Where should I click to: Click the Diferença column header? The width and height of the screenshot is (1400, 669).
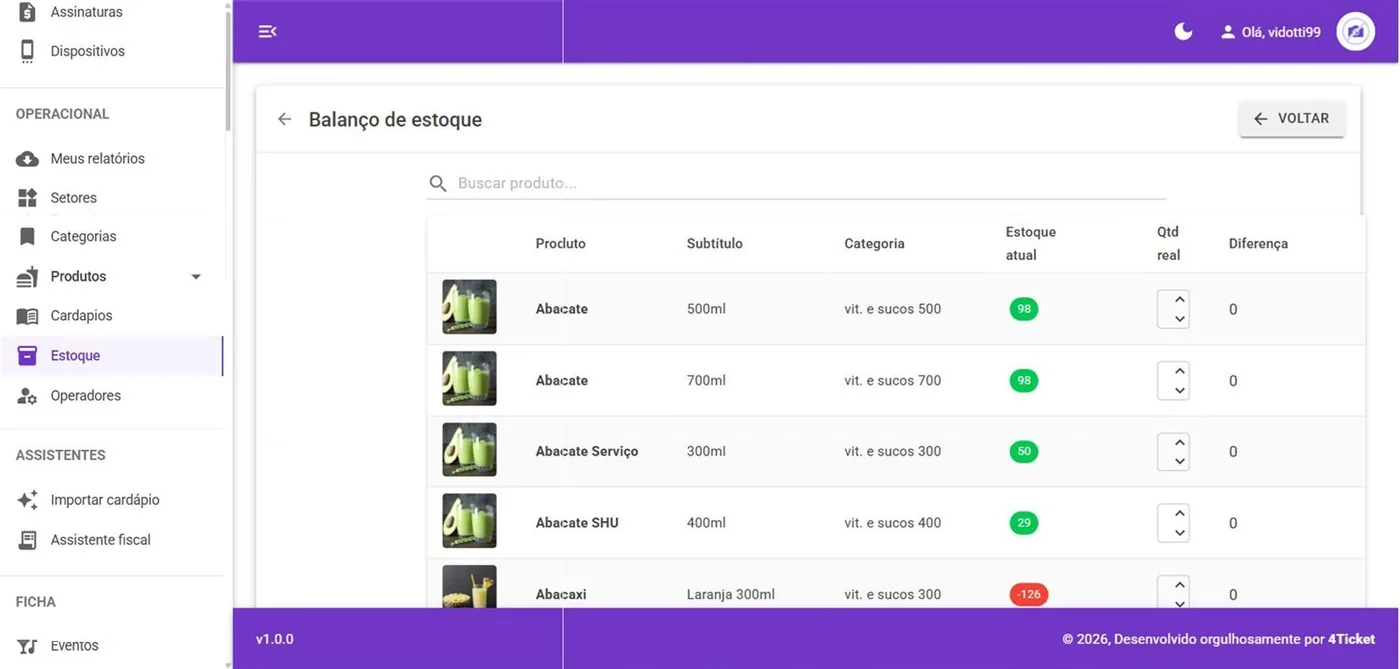point(1258,244)
